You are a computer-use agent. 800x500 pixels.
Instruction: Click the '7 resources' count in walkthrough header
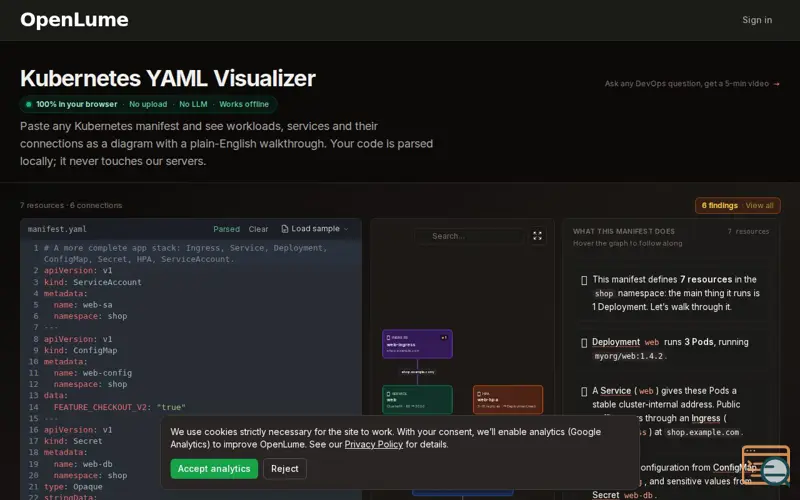click(x=748, y=231)
